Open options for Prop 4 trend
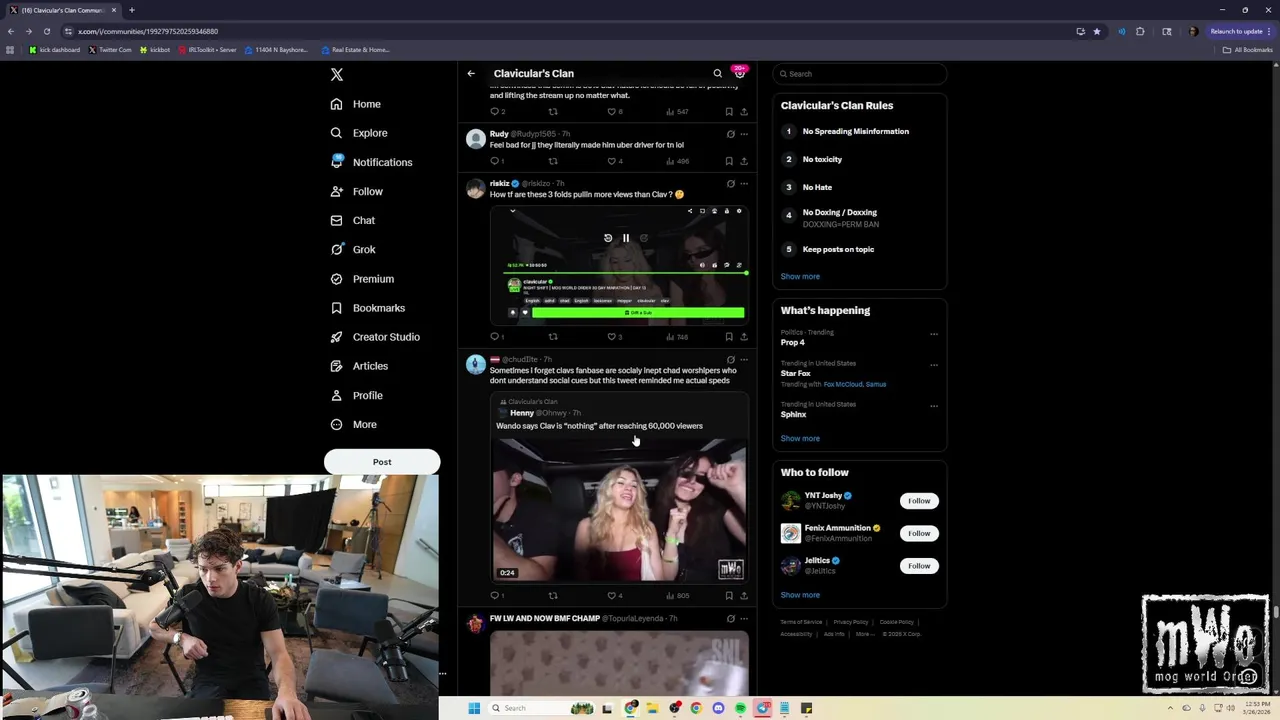This screenshot has height=720, width=1280. point(934,334)
